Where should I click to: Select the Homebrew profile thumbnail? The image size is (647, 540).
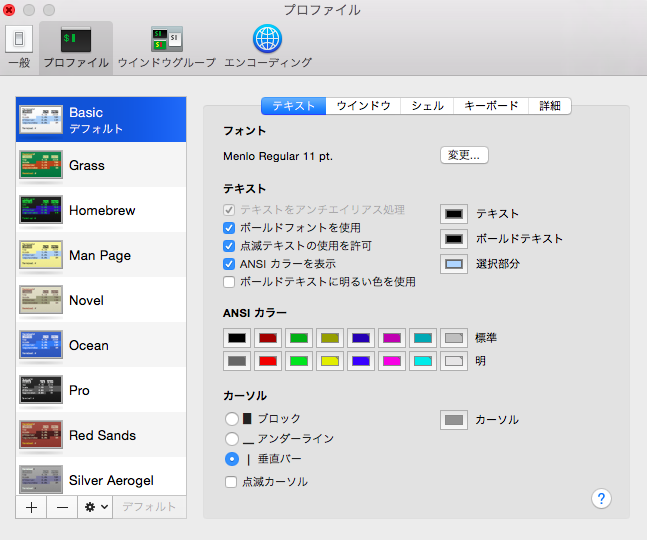tap(41, 210)
